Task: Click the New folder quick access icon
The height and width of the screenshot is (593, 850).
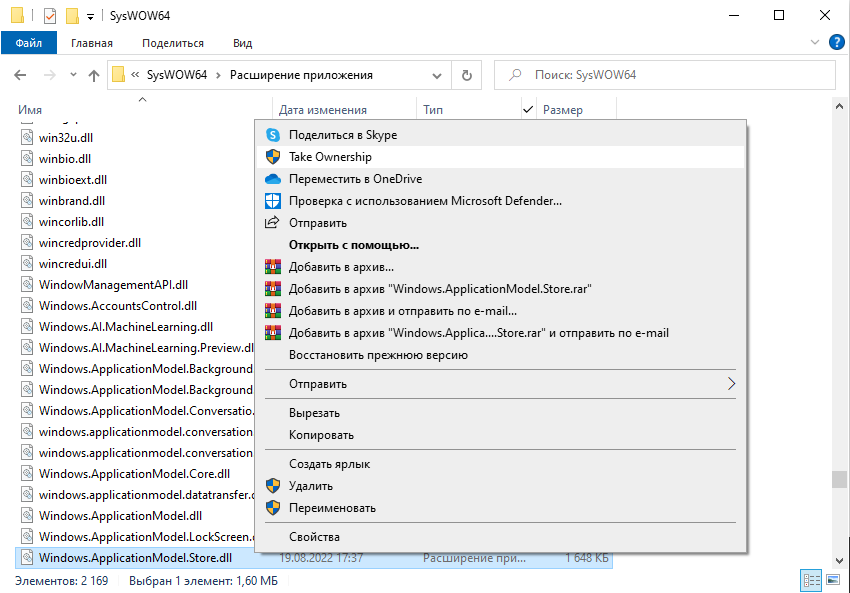Action: (72, 16)
